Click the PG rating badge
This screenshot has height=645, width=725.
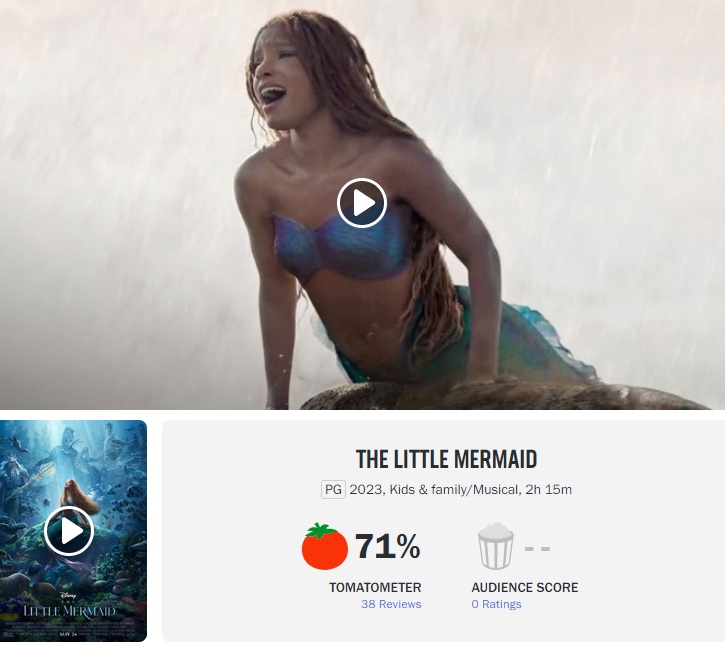[333, 490]
